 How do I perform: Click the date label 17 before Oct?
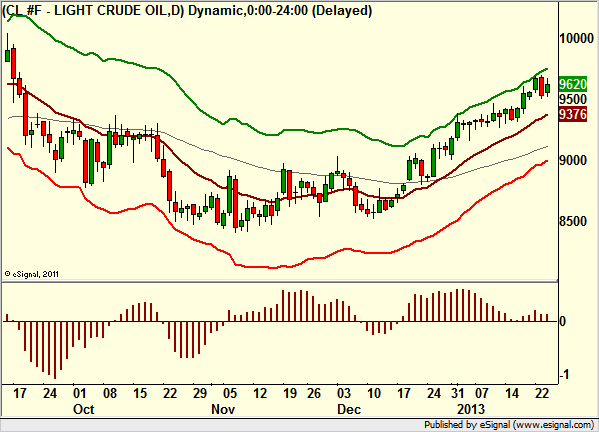point(19,393)
